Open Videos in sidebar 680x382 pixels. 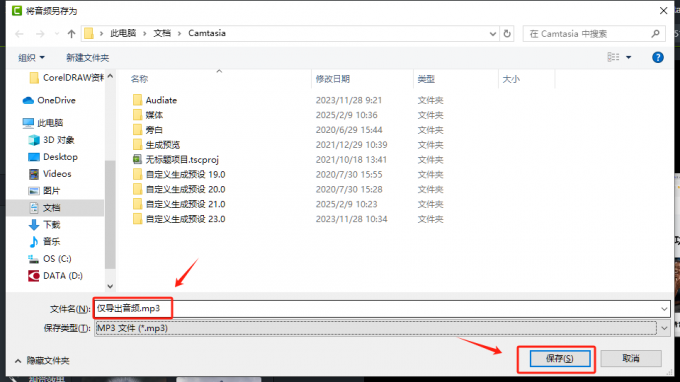(x=50, y=174)
